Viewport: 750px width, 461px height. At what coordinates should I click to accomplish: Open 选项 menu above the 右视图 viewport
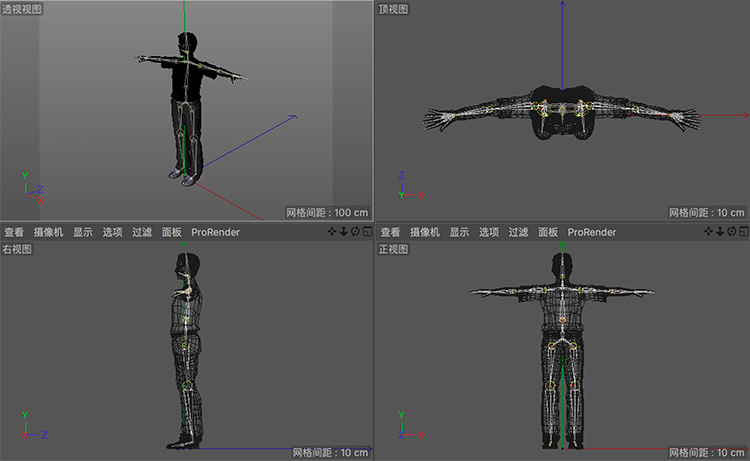click(x=112, y=232)
